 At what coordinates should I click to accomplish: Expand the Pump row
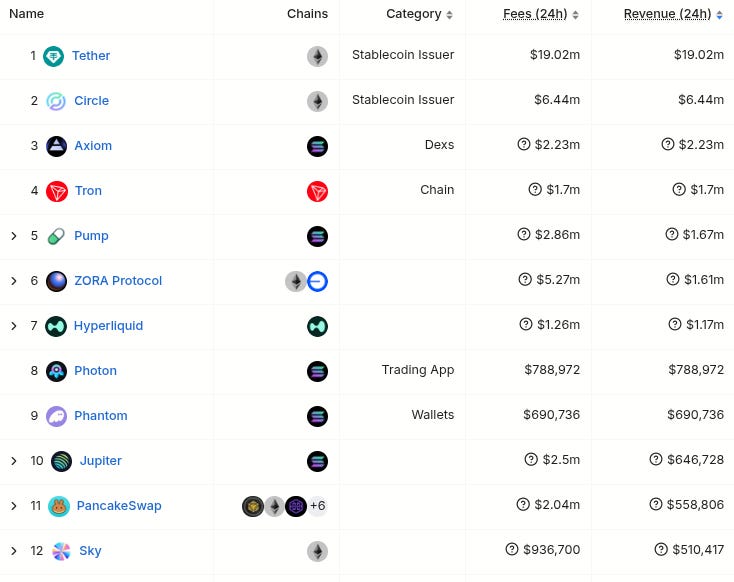tap(14, 236)
